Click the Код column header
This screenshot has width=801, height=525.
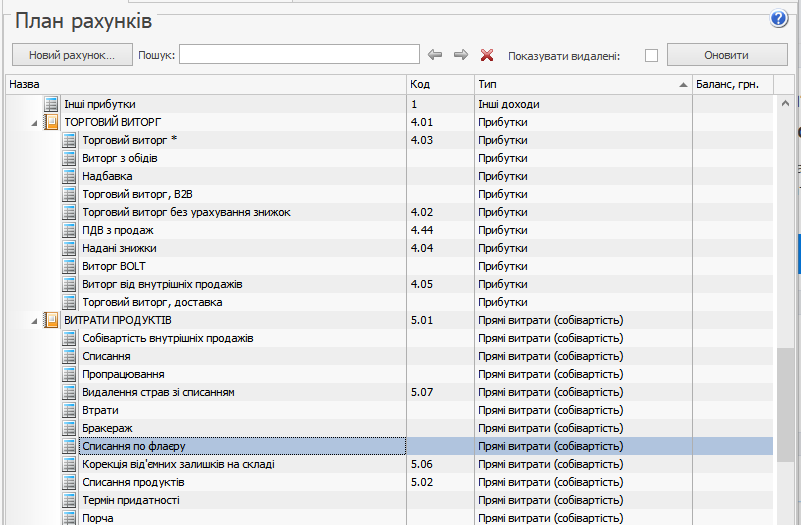coord(438,84)
